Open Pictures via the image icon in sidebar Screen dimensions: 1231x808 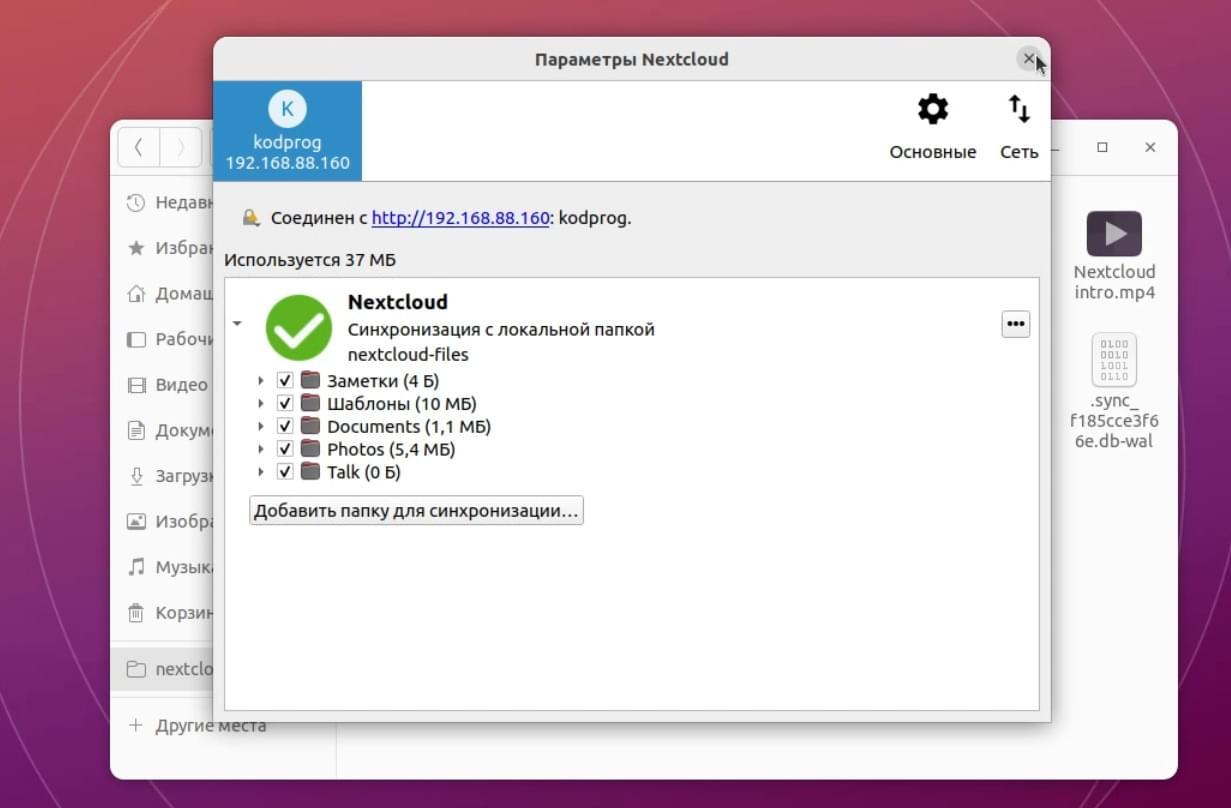pos(136,522)
